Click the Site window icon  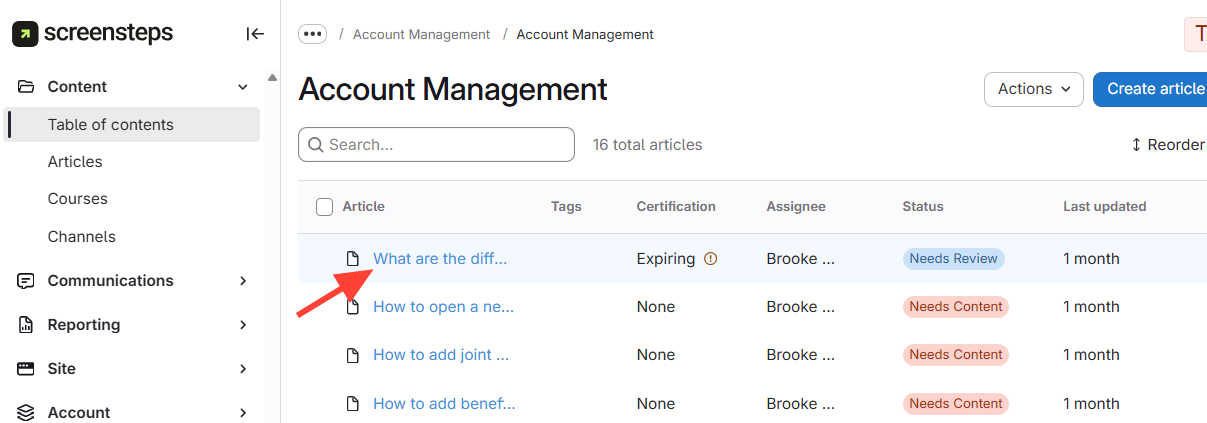point(26,369)
